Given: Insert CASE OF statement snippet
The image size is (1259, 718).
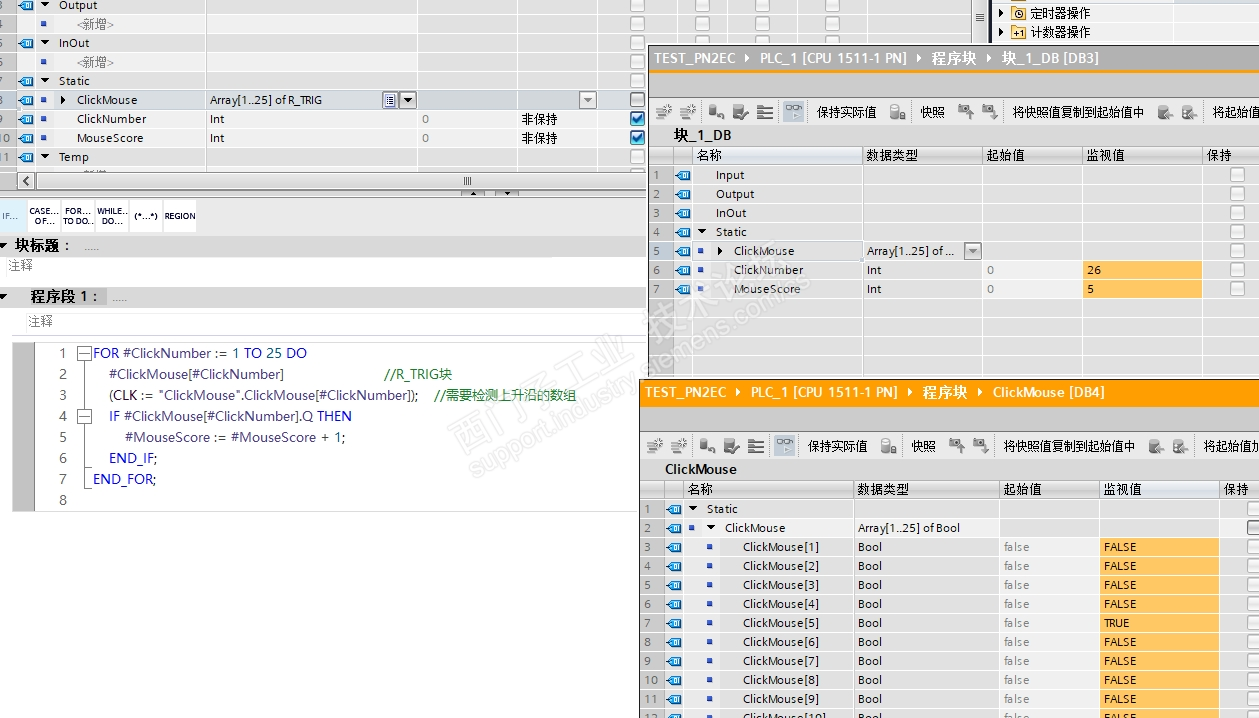Looking at the screenshot, I should pyautogui.click(x=44, y=216).
